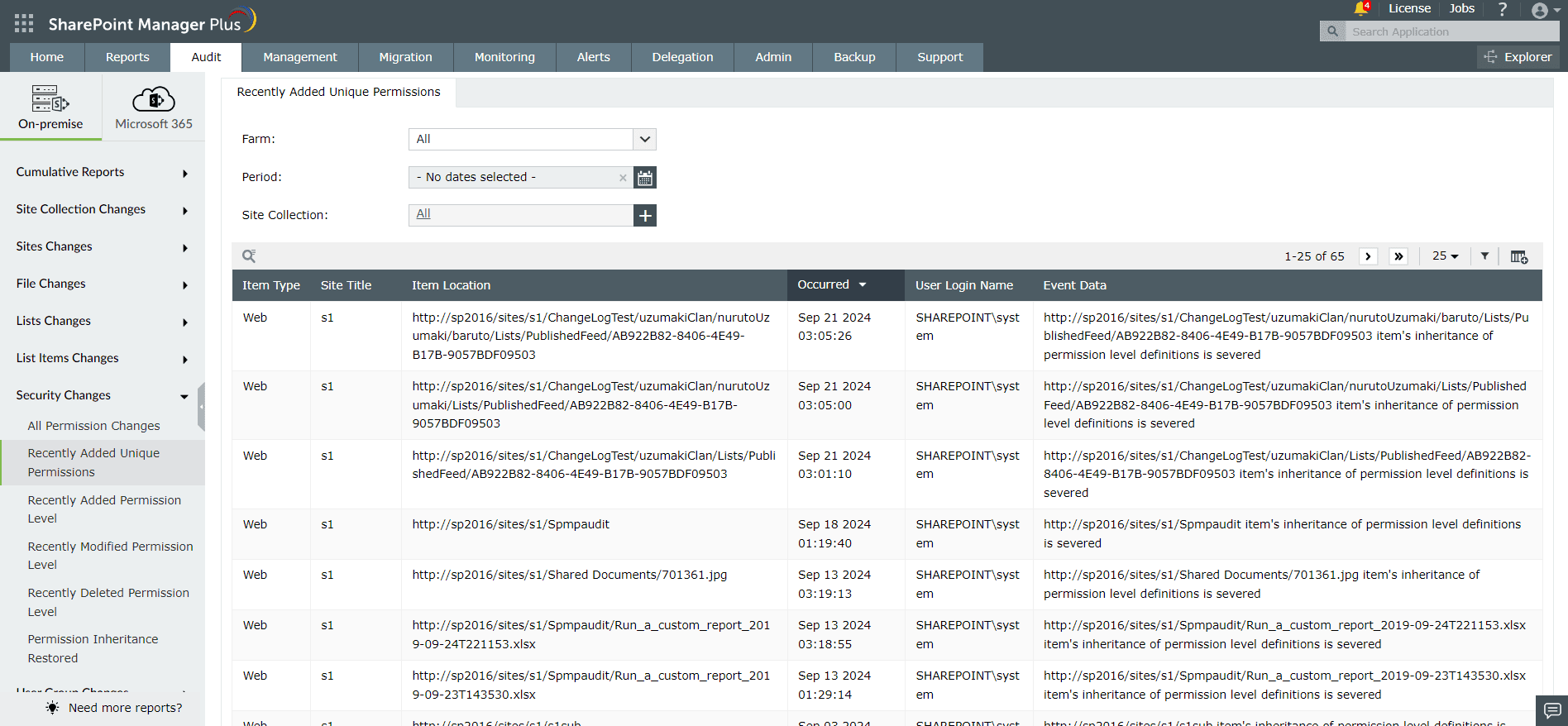Open notifications bell icon
The height and width of the screenshot is (726, 1568).
[x=1360, y=9]
